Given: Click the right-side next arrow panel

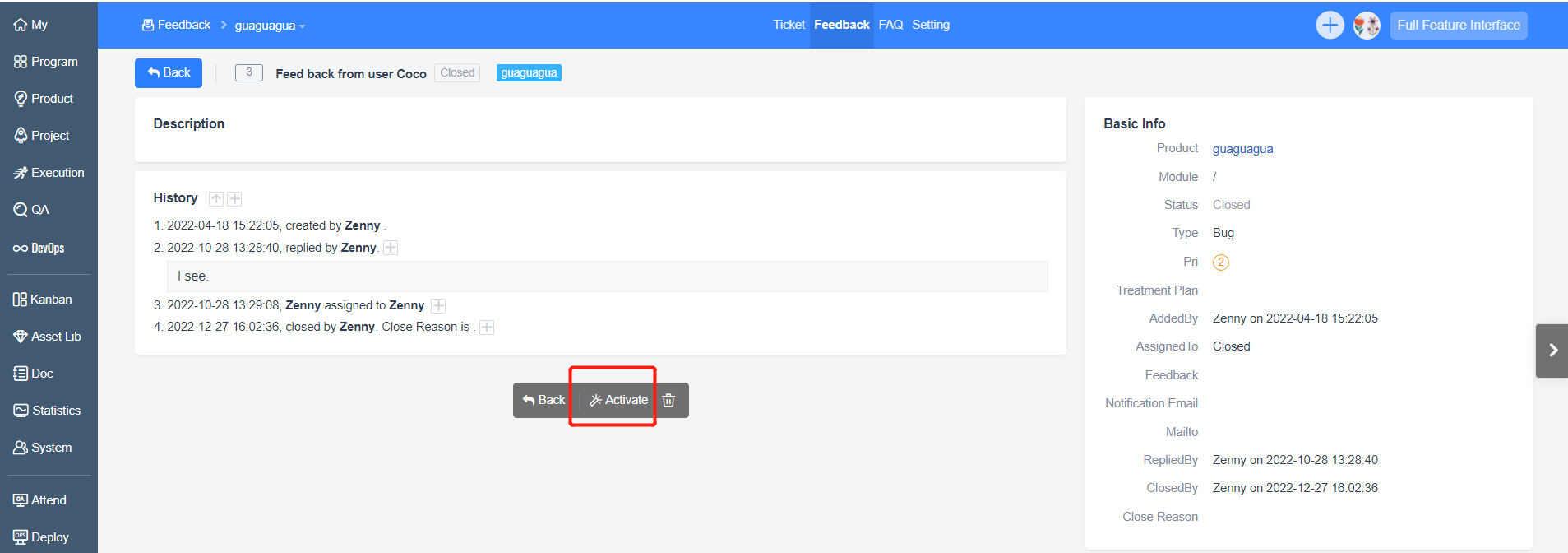Looking at the screenshot, I should pos(1552,351).
